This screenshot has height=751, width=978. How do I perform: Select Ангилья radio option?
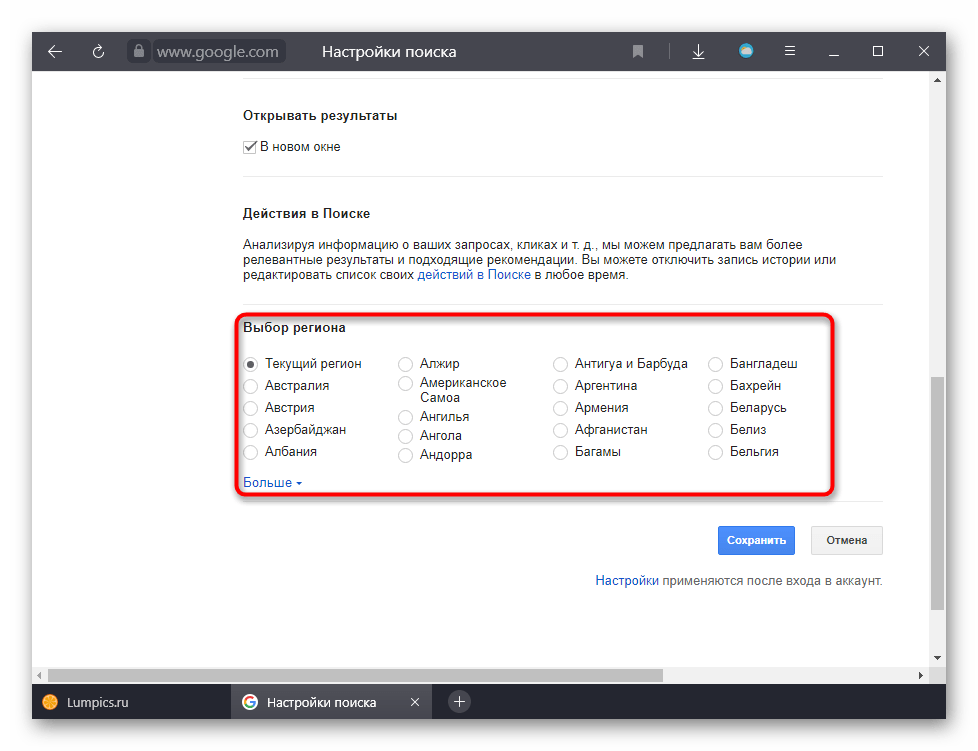point(405,417)
